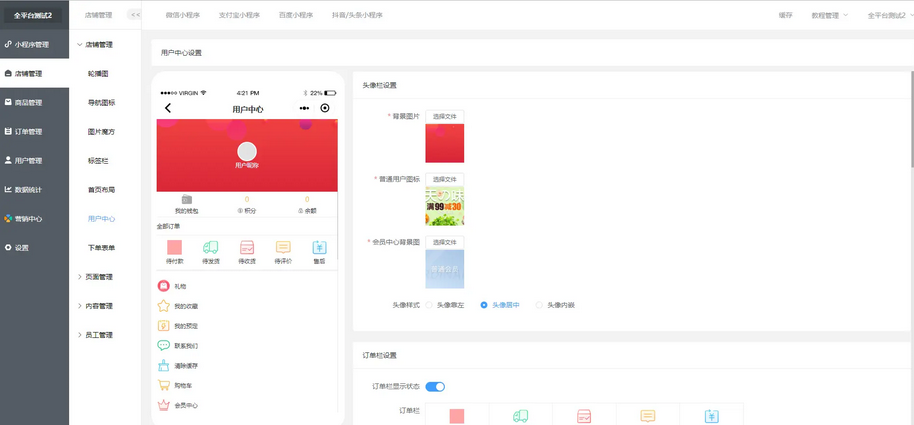This screenshot has width=914, height=425.
Task: Open 商品管理 in the left sidebar
Action: click(28, 102)
